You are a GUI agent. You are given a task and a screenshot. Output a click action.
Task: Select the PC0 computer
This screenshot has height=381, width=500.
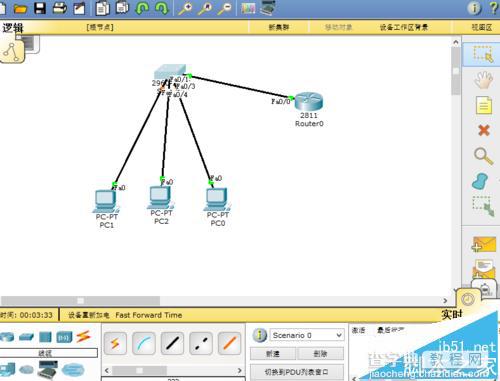217,200
